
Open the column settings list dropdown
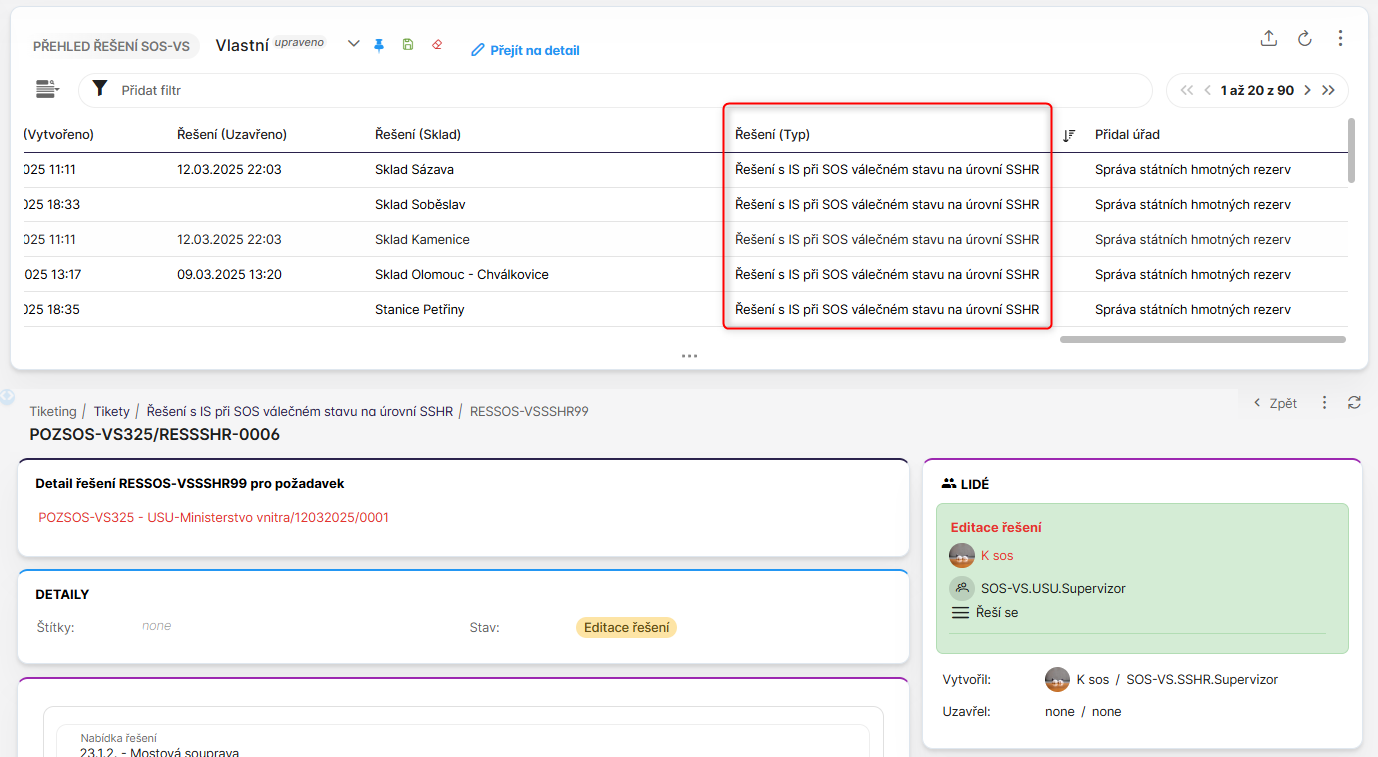[x=47, y=89]
